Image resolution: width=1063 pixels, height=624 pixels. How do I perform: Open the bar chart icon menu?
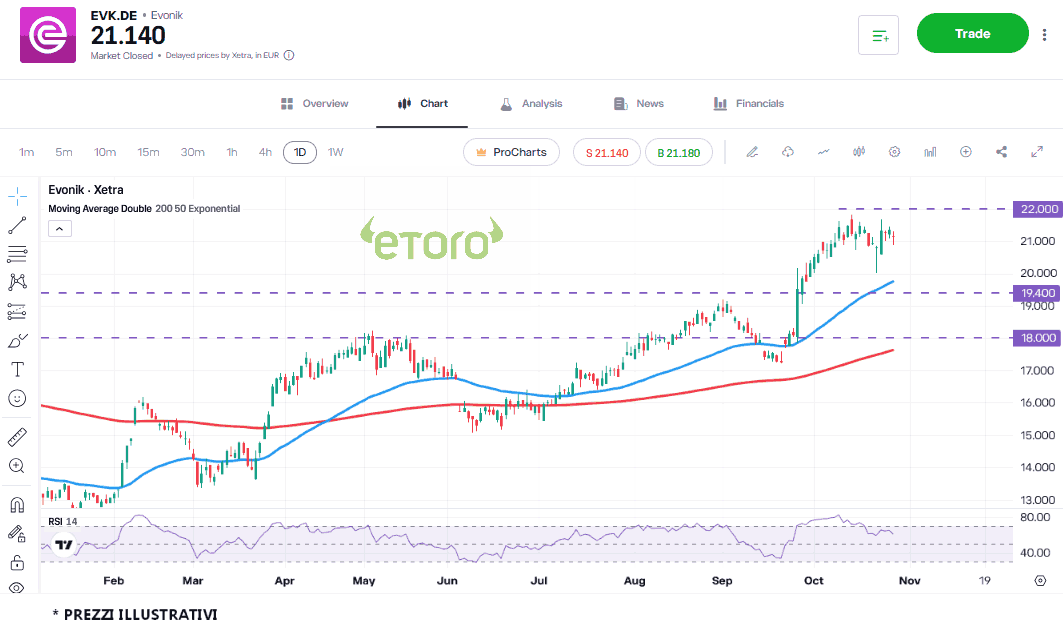[930, 152]
